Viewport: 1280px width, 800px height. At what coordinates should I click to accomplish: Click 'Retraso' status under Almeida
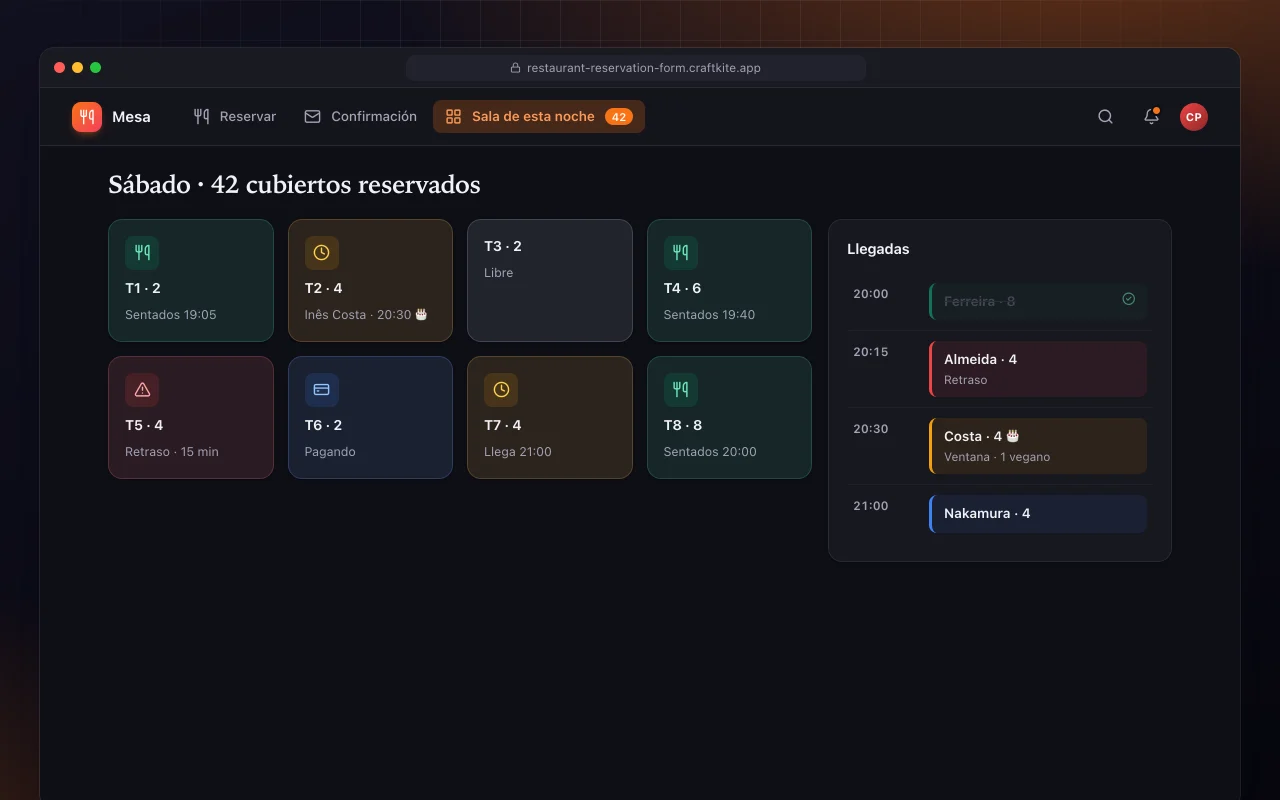(x=966, y=380)
